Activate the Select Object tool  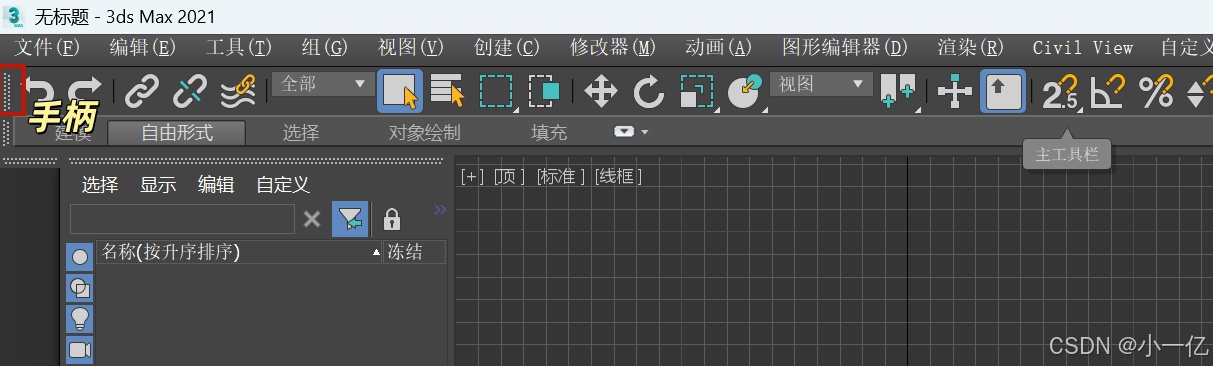[400, 91]
